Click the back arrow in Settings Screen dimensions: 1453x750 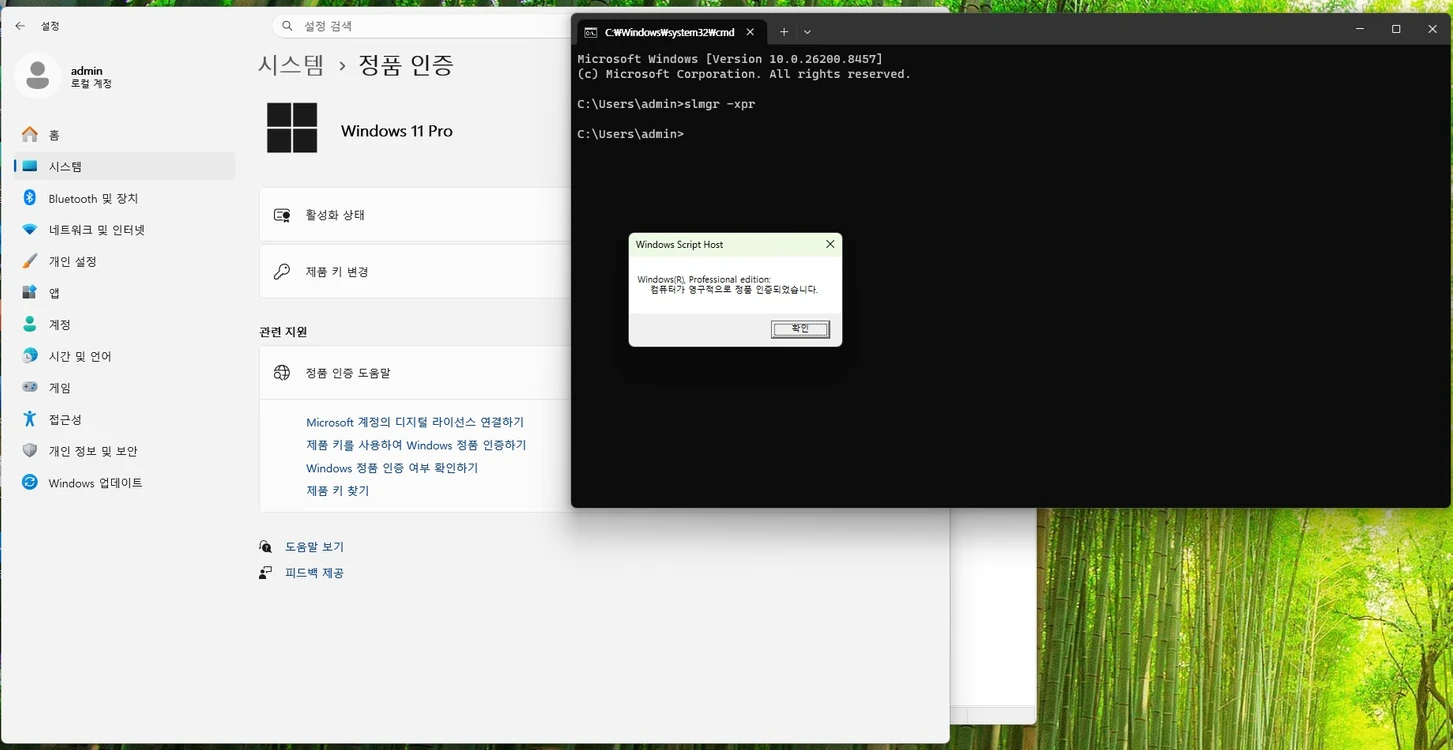click(x=20, y=26)
